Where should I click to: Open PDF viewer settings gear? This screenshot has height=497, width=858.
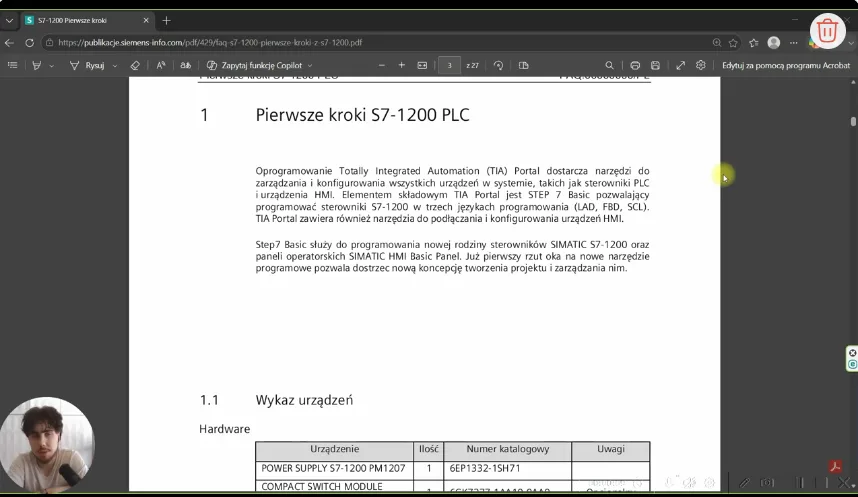(700, 65)
